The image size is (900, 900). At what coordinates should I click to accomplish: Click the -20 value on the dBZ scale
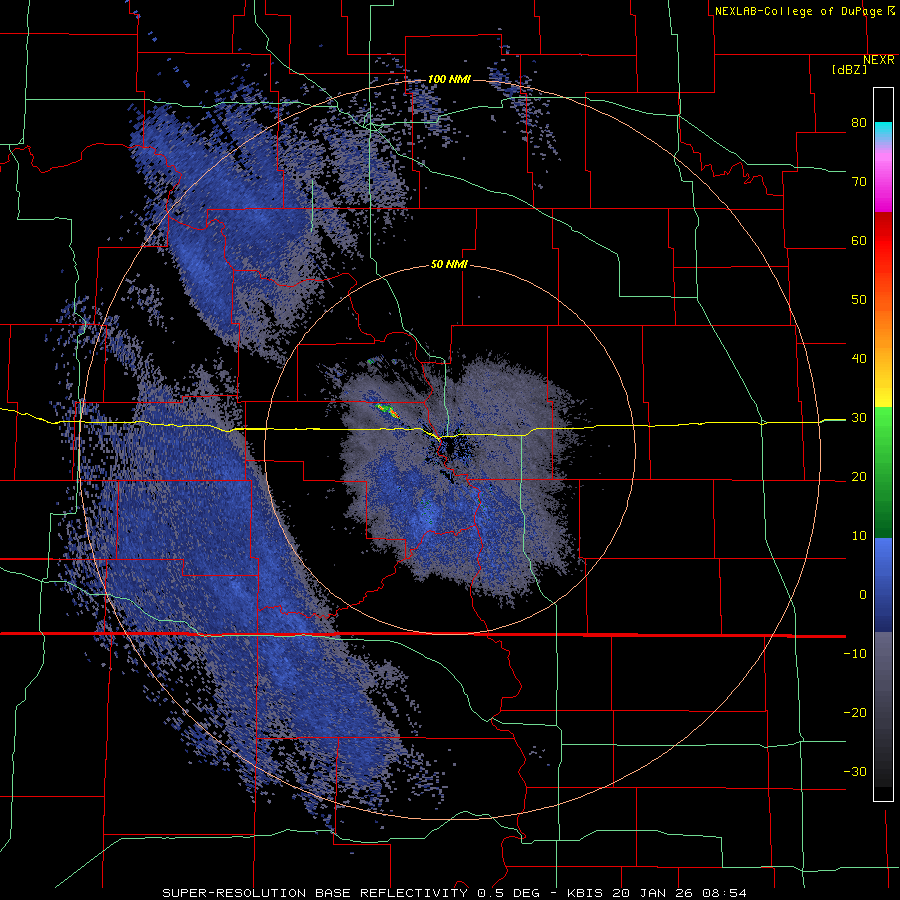pos(855,713)
